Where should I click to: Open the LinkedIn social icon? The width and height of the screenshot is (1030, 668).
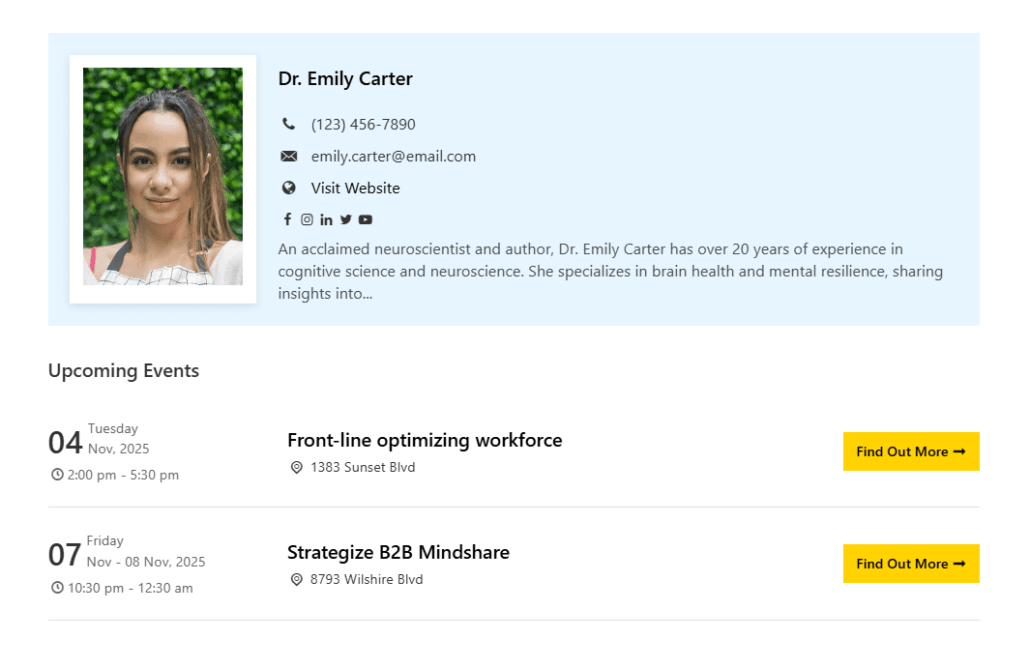(326, 220)
